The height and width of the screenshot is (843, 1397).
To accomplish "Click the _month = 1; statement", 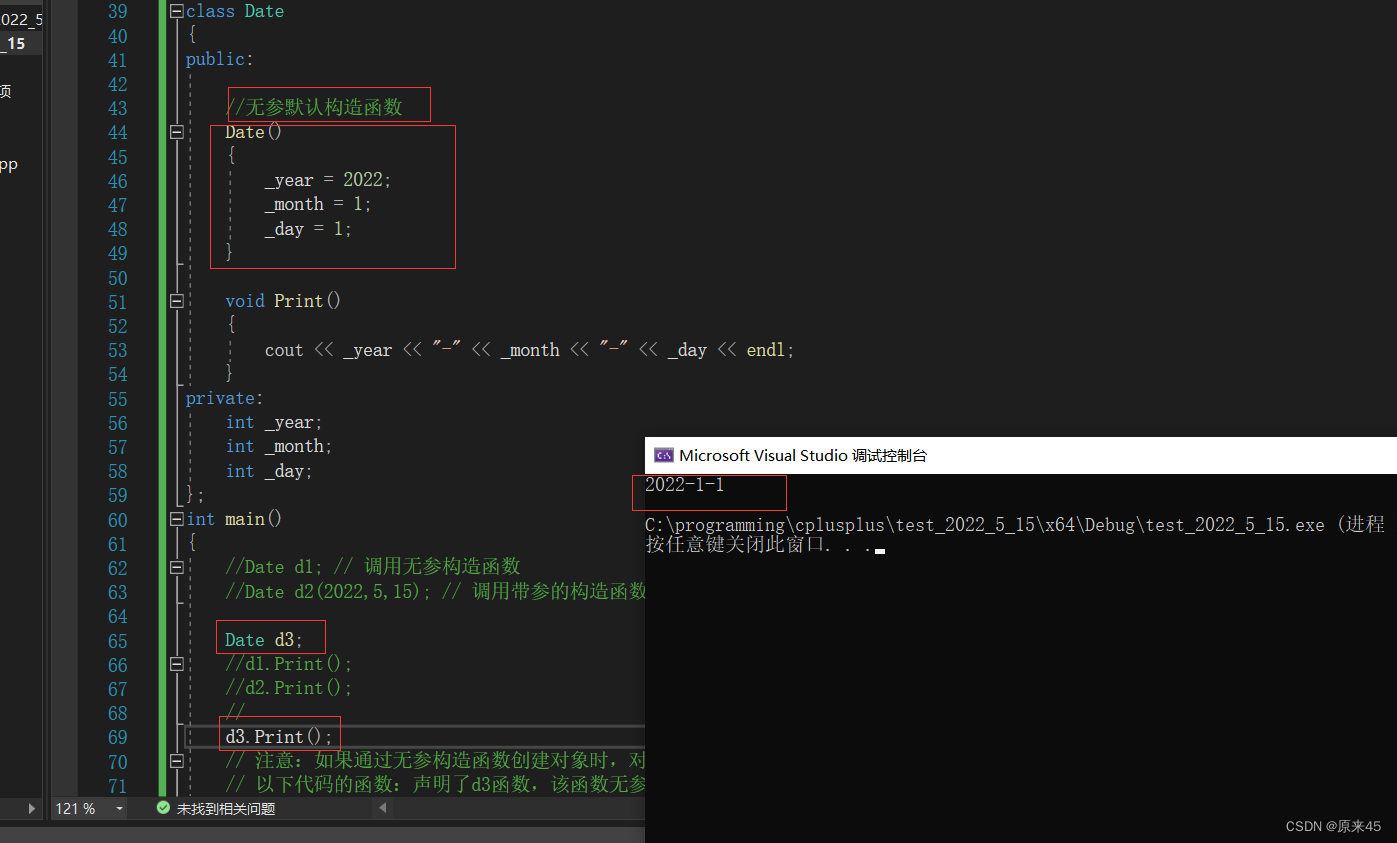I will pyautogui.click(x=318, y=204).
